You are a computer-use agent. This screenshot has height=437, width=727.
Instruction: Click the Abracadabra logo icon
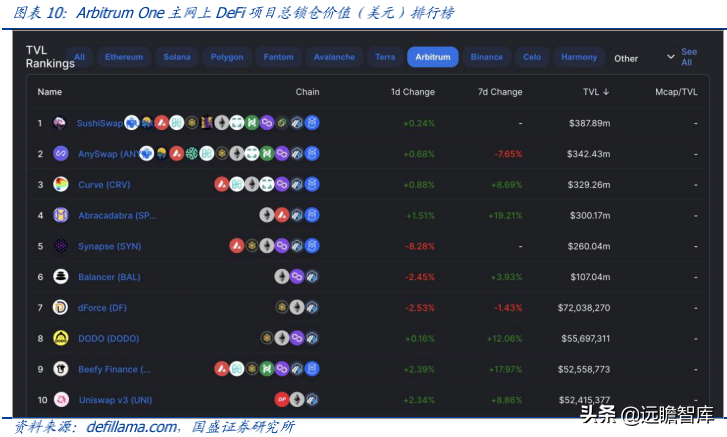tap(61, 215)
